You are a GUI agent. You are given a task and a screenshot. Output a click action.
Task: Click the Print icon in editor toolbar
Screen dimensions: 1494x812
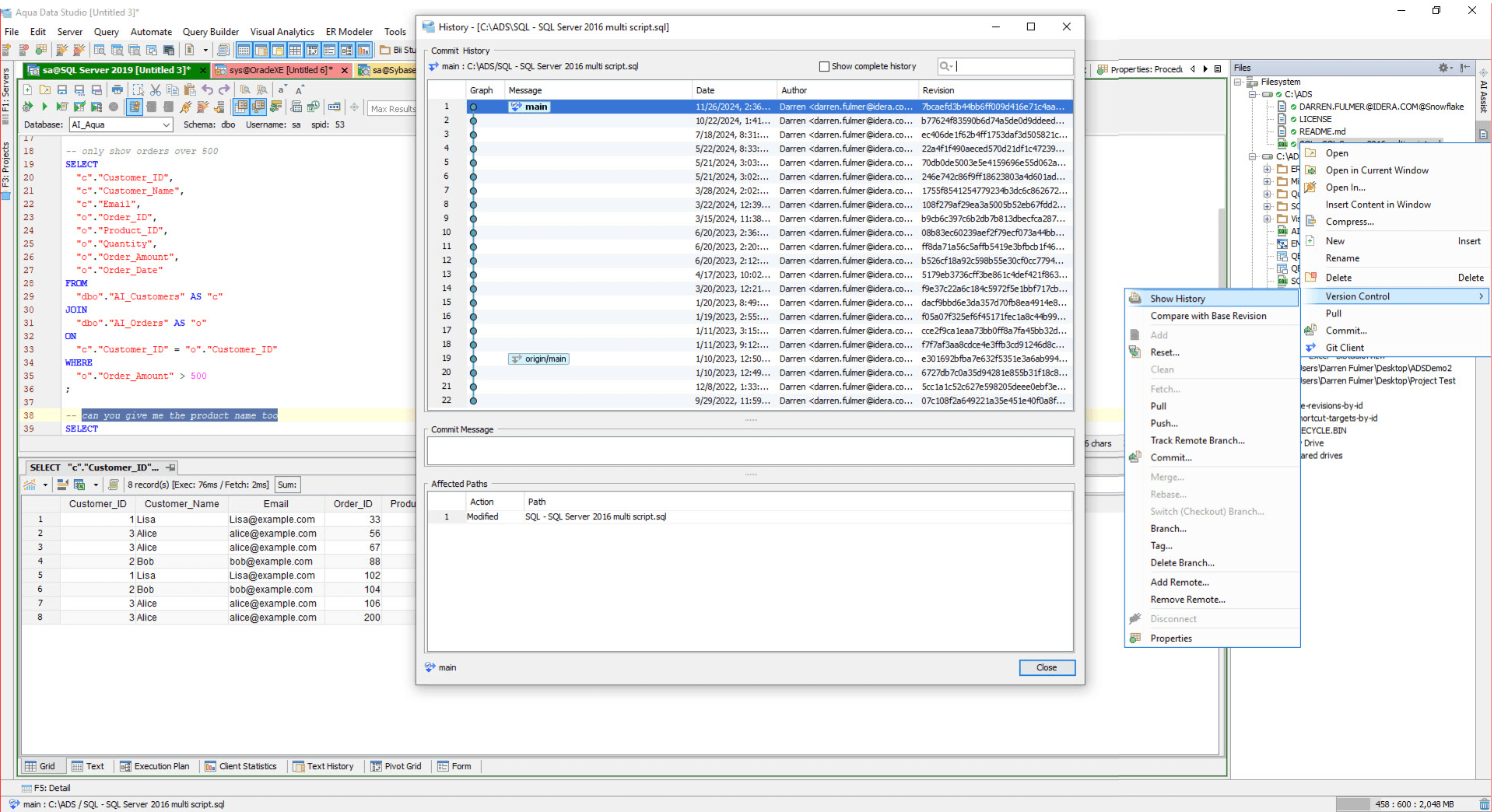[117, 90]
